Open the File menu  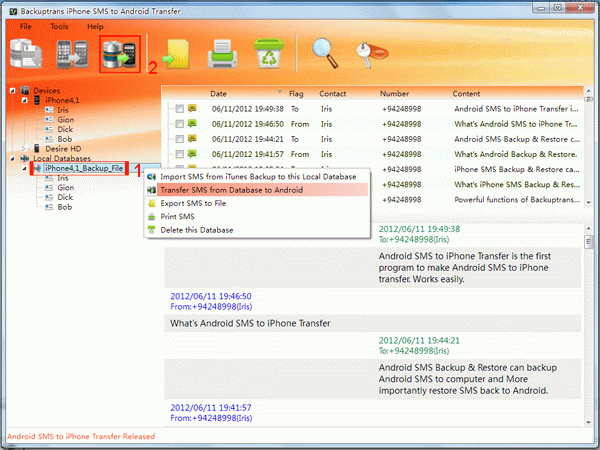(26, 26)
